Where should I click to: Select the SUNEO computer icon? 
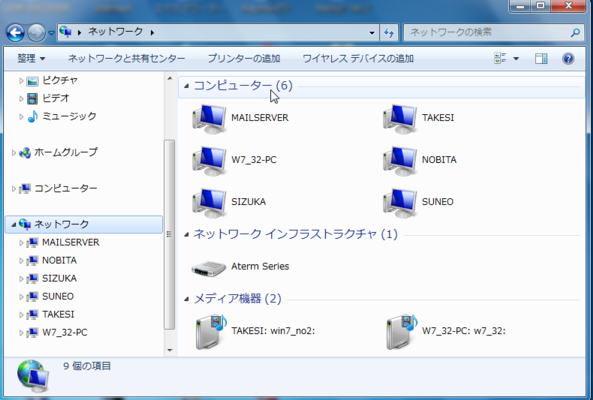point(400,202)
